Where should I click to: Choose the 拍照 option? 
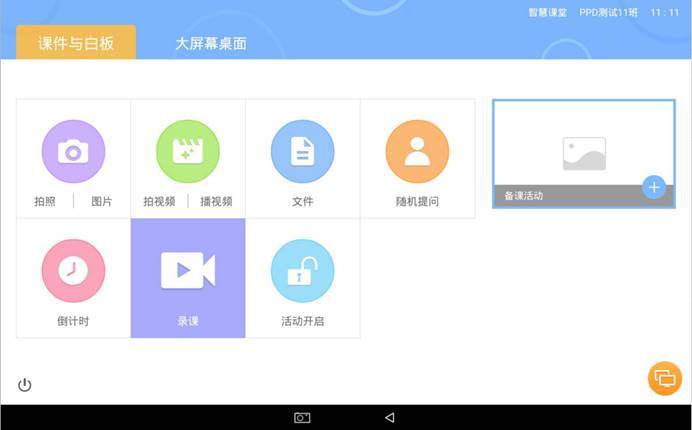[45, 201]
